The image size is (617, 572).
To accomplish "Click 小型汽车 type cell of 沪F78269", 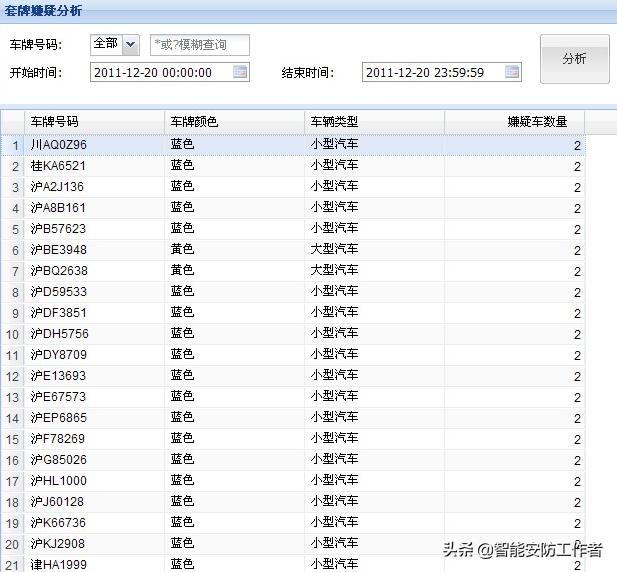I will [374, 439].
